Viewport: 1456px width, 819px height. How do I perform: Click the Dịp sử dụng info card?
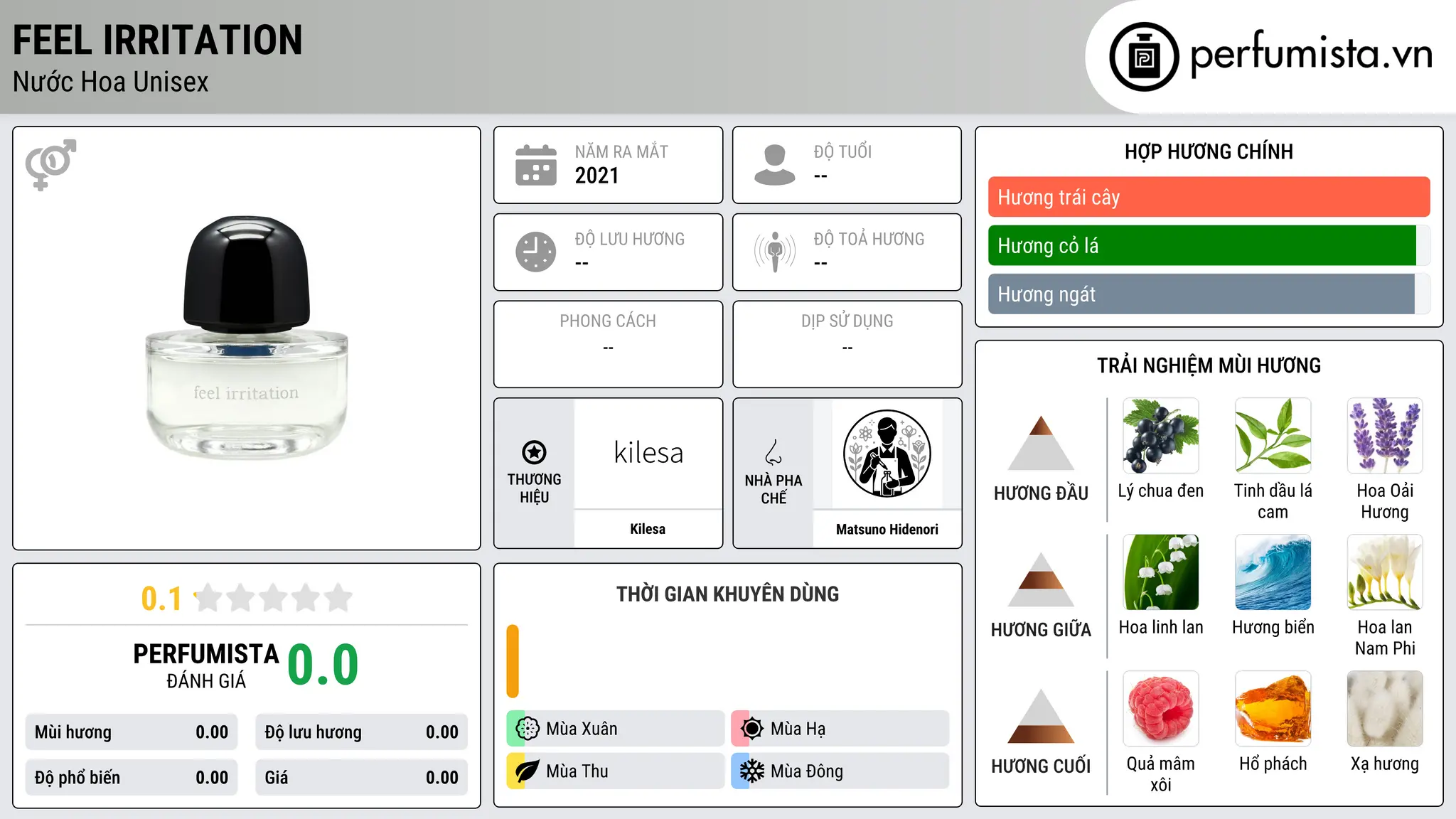point(847,344)
